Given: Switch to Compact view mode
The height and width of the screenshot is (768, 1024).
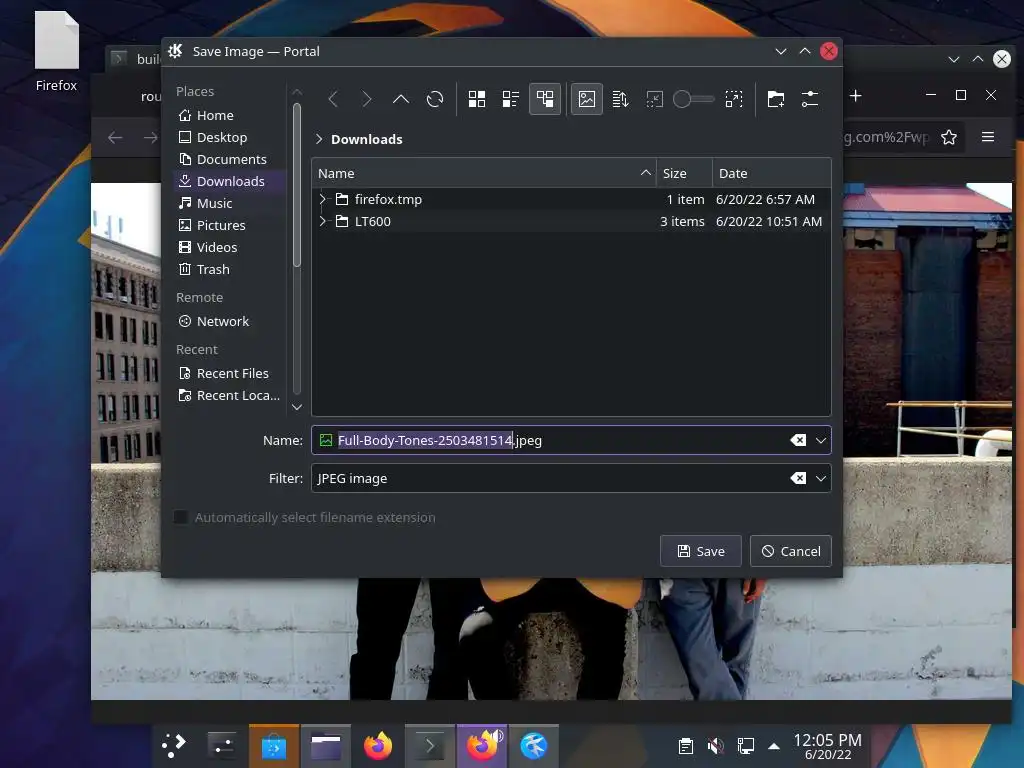Looking at the screenshot, I should (511, 99).
